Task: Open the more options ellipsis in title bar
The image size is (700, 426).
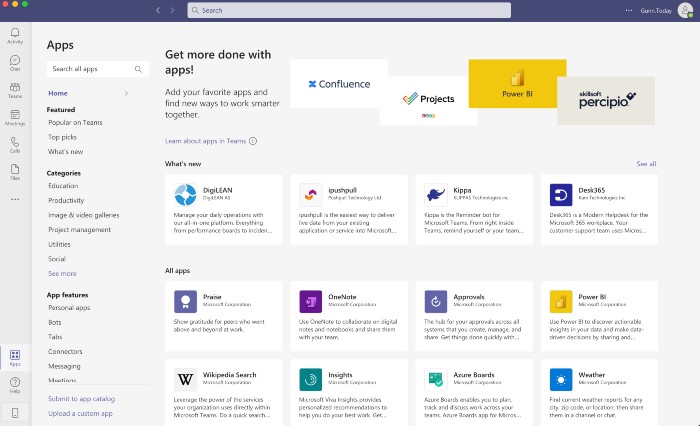Action: (628, 10)
